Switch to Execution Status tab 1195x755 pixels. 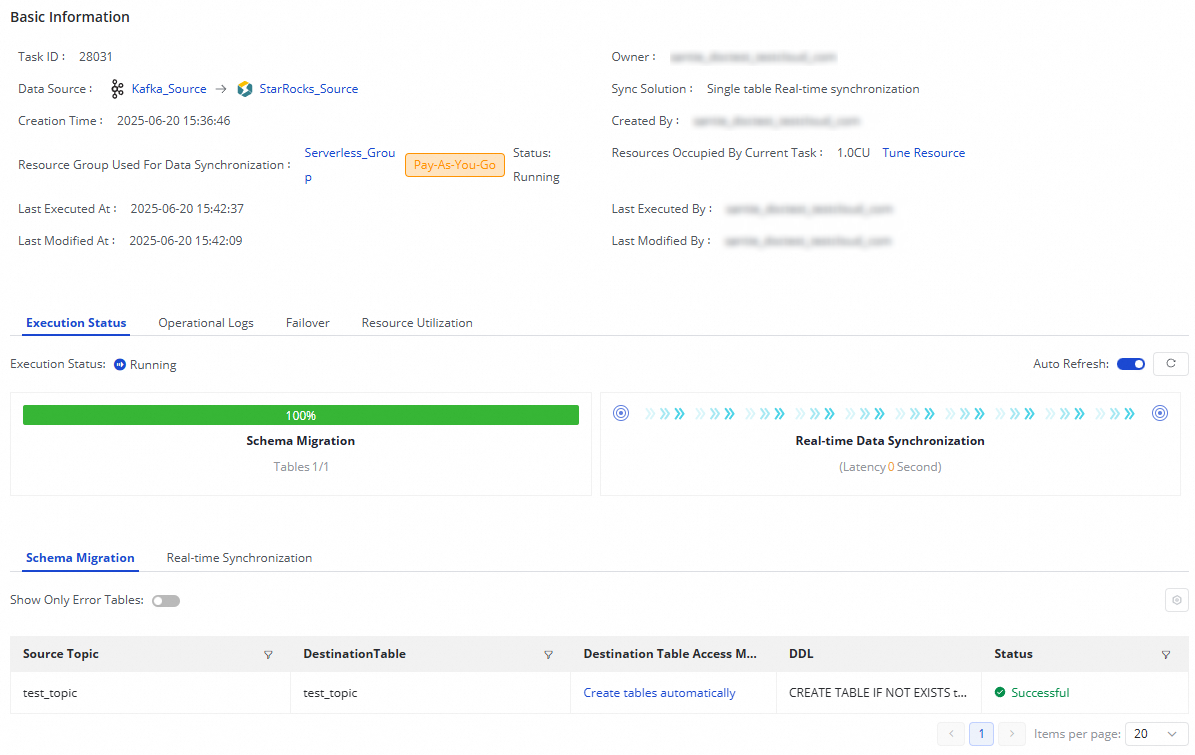tap(76, 323)
